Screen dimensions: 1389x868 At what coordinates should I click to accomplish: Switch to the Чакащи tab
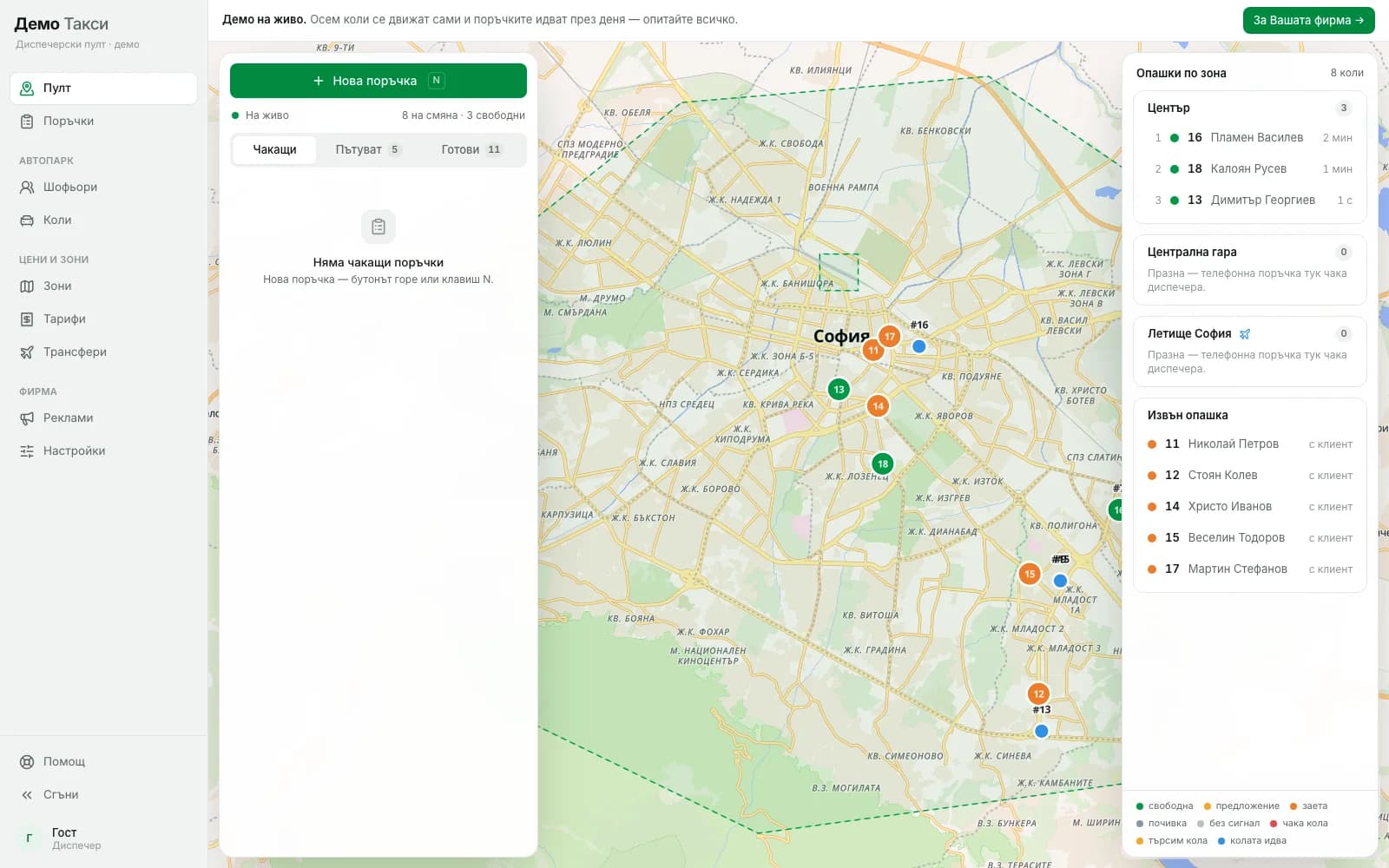274,149
